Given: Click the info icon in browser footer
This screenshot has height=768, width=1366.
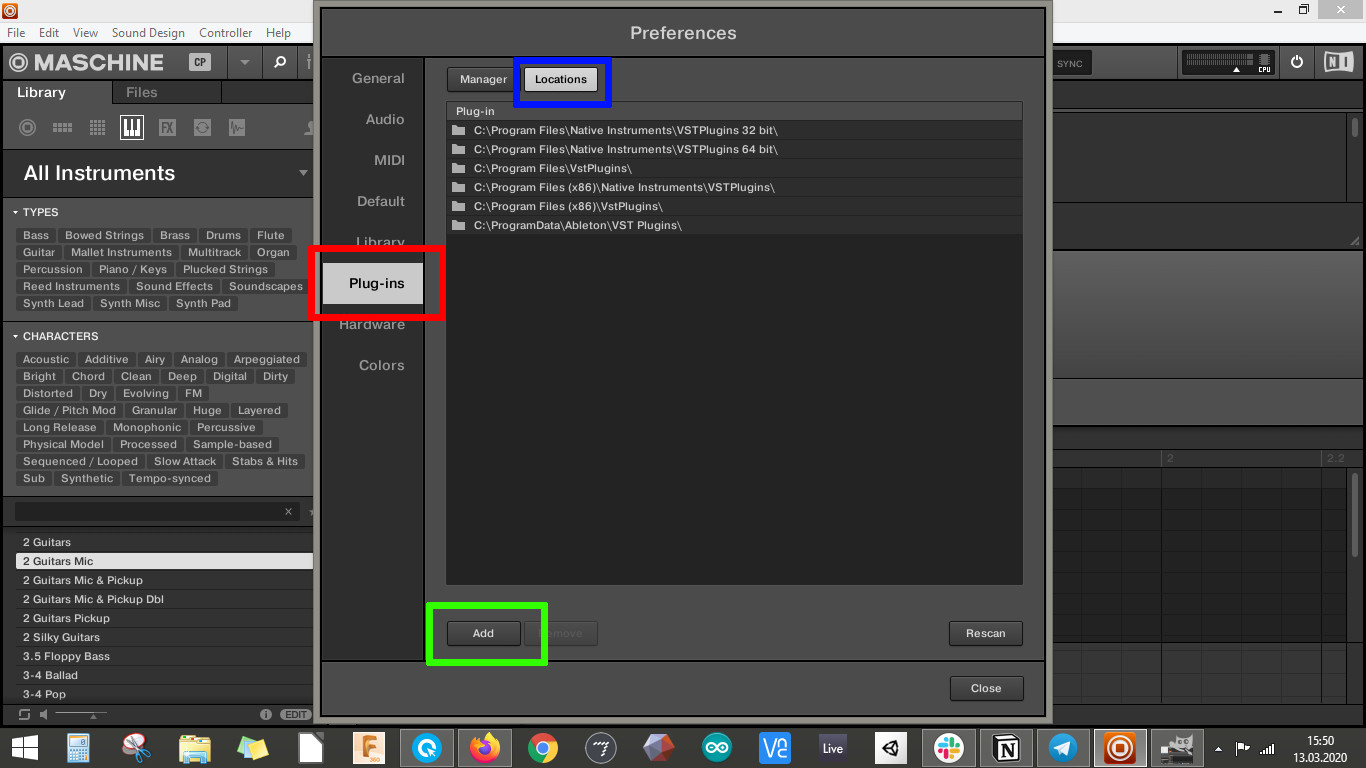Looking at the screenshot, I should click(266, 714).
